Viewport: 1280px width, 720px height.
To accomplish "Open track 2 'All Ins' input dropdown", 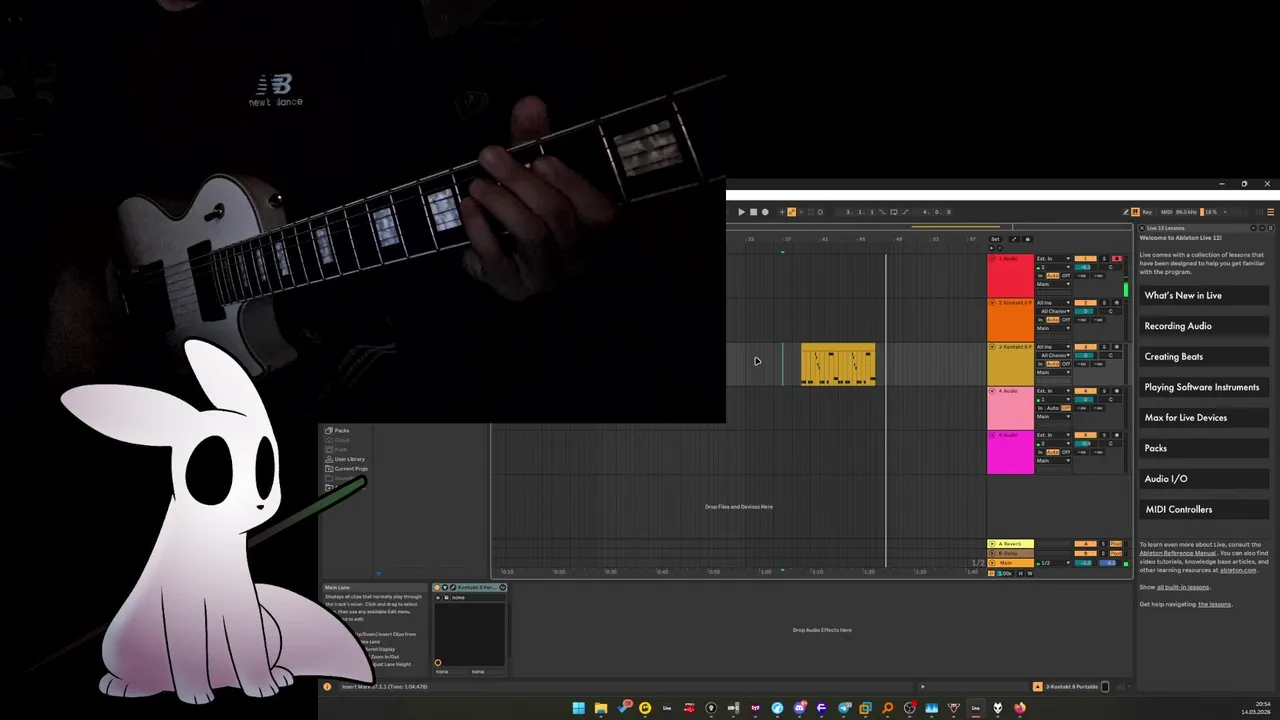I will point(1054,303).
